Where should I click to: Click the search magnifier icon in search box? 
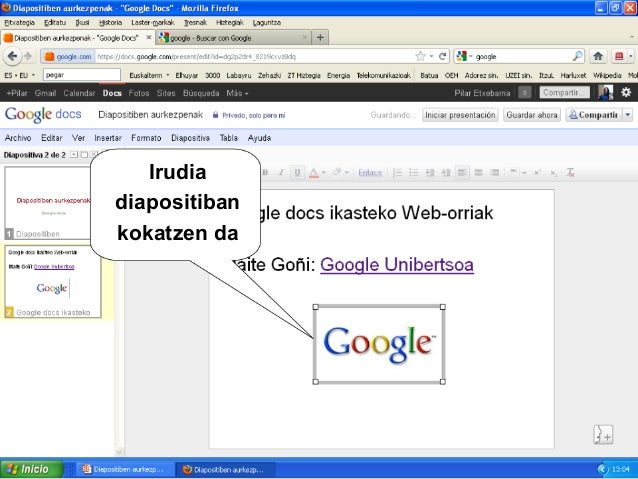(577, 56)
